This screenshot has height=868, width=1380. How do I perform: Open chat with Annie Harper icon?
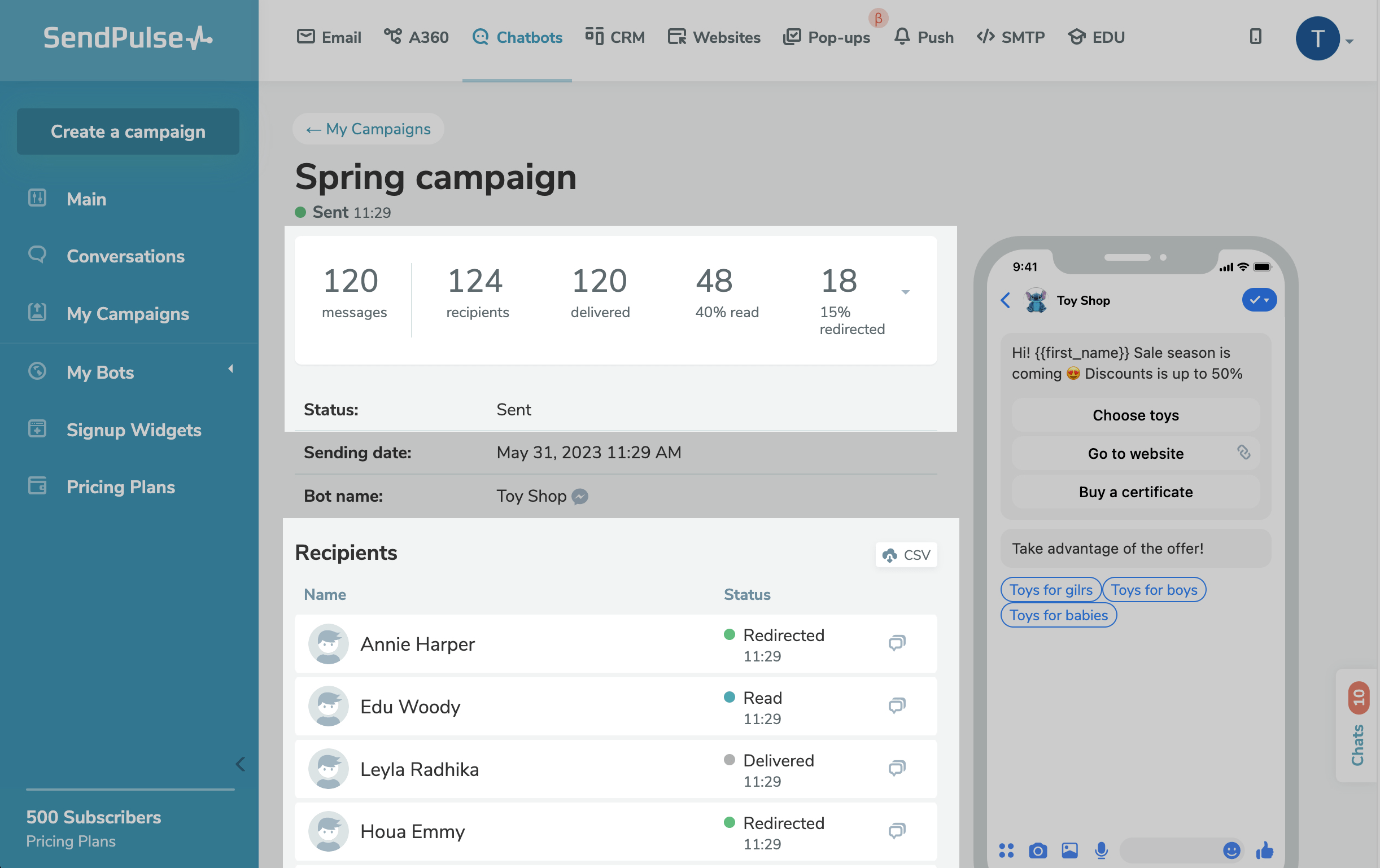point(896,643)
